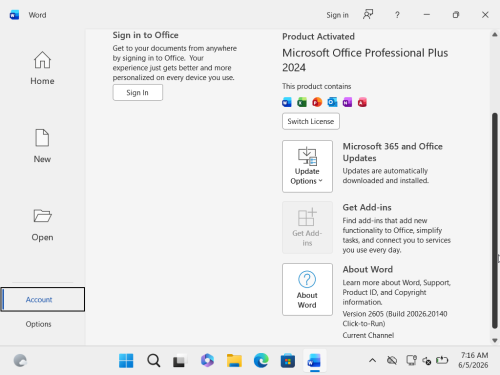Expand the Update Options dropdown
The image size is (500, 375).
point(307,166)
